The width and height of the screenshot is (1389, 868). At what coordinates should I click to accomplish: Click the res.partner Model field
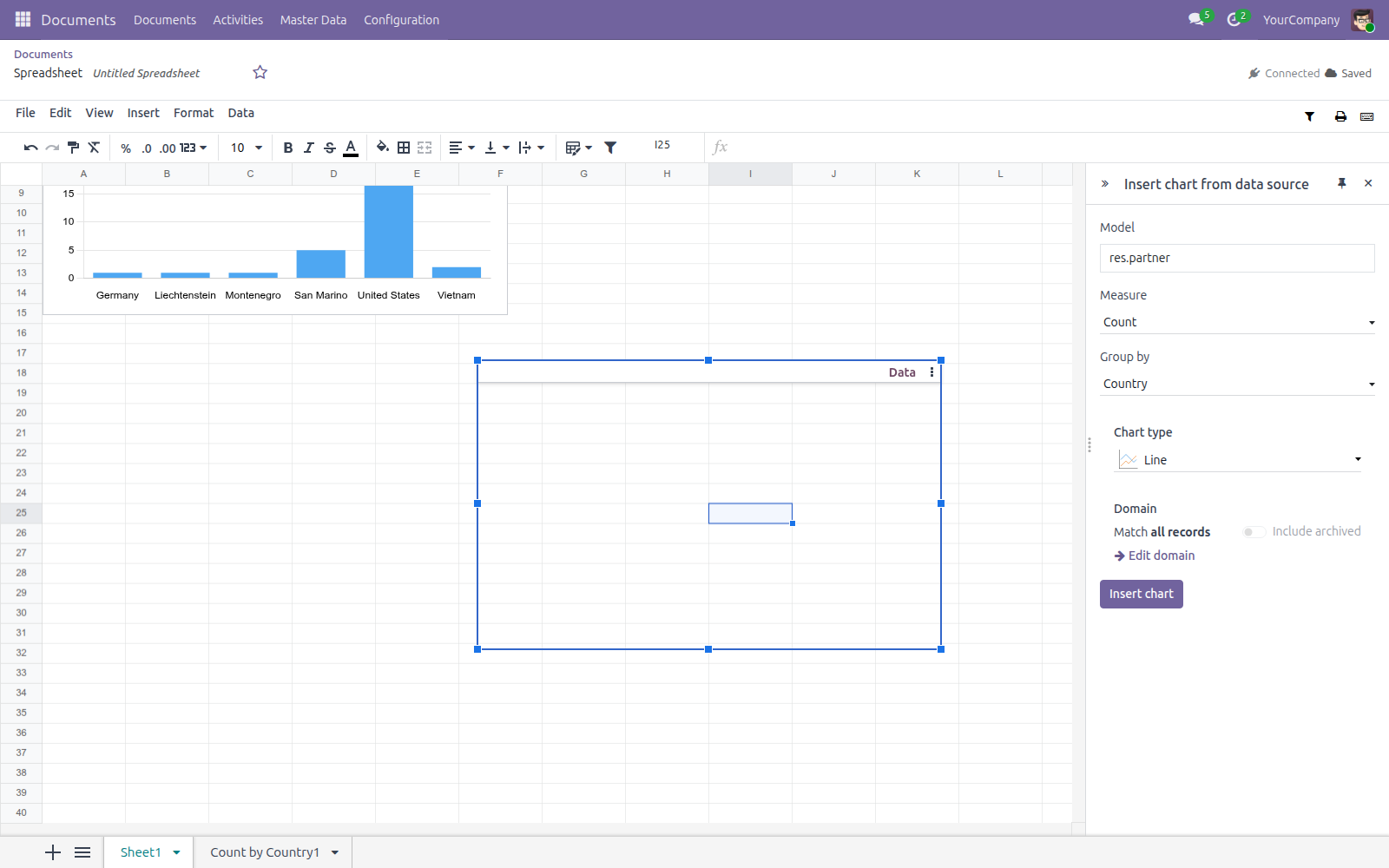point(1237,258)
